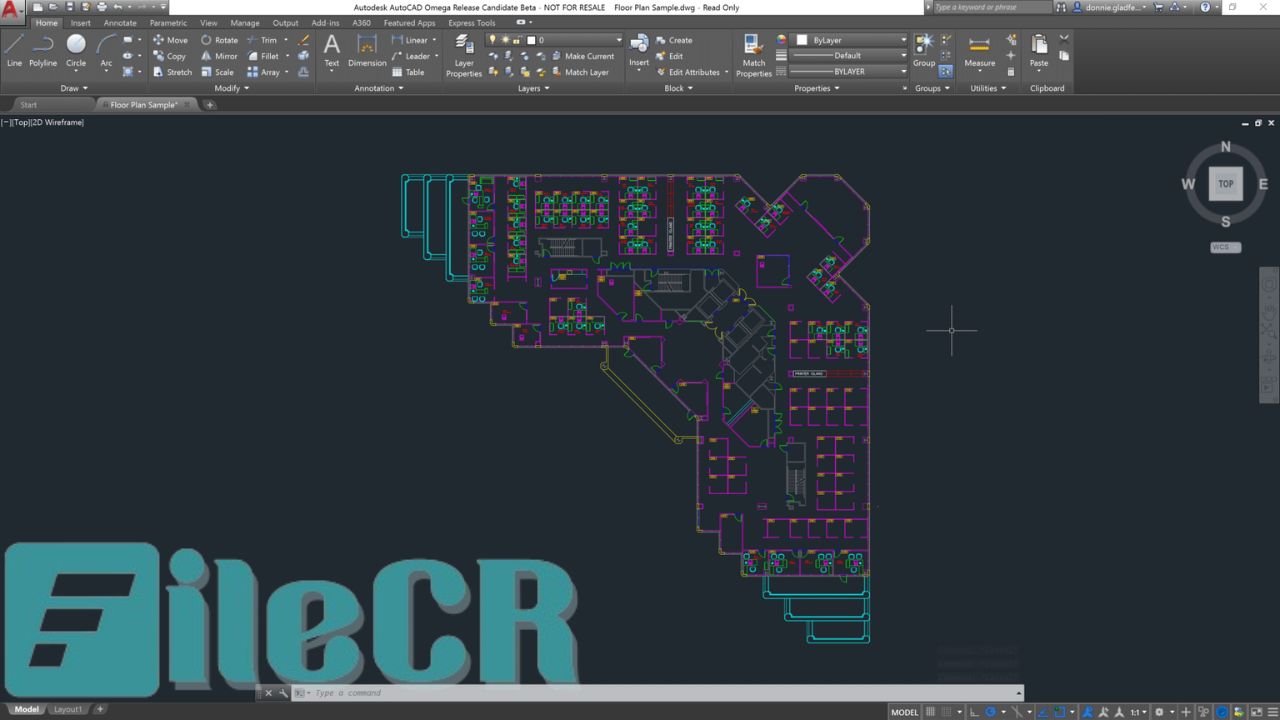Toggle ortho mode in status bar

point(973,712)
